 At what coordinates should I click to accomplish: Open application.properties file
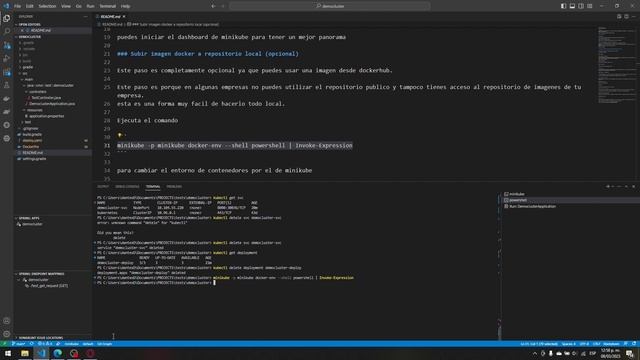pyautogui.click(x=46, y=116)
